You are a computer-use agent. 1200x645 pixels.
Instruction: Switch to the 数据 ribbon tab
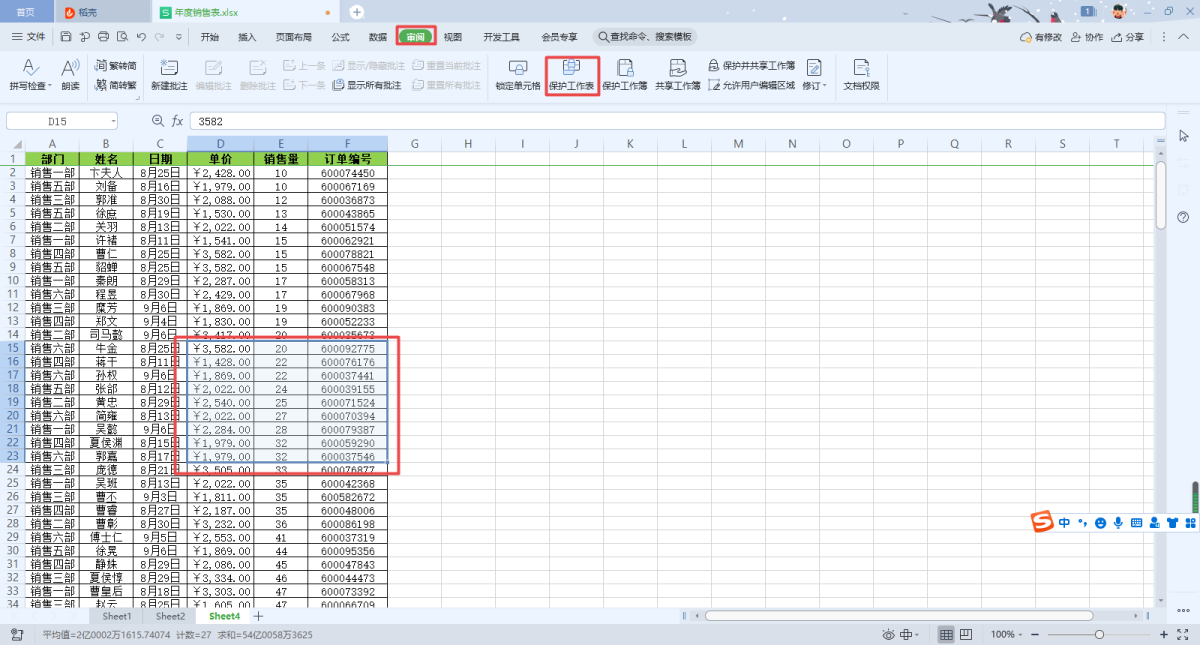(x=378, y=37)
